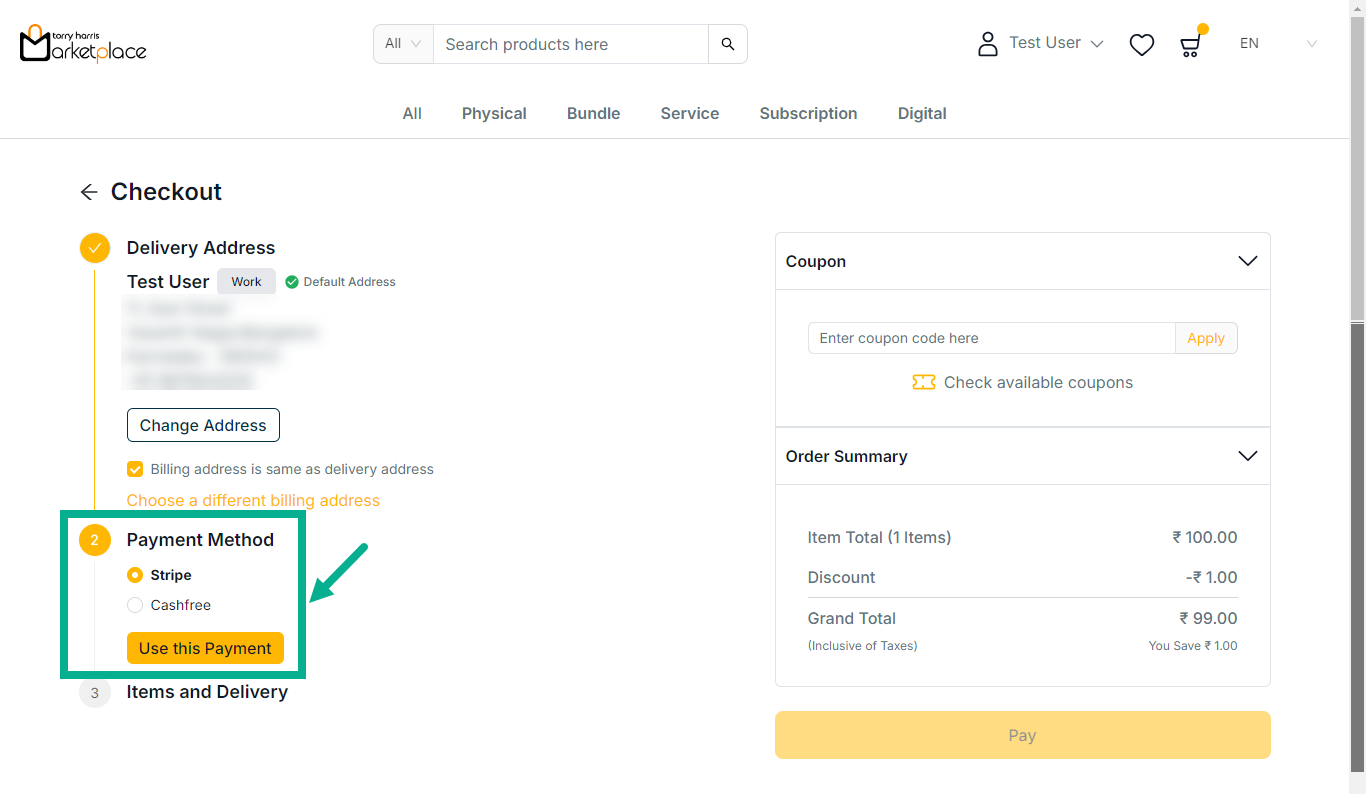Go to the Subscription category tab
This screenshot has width=1366, height=794.
[x=808, y=114]
